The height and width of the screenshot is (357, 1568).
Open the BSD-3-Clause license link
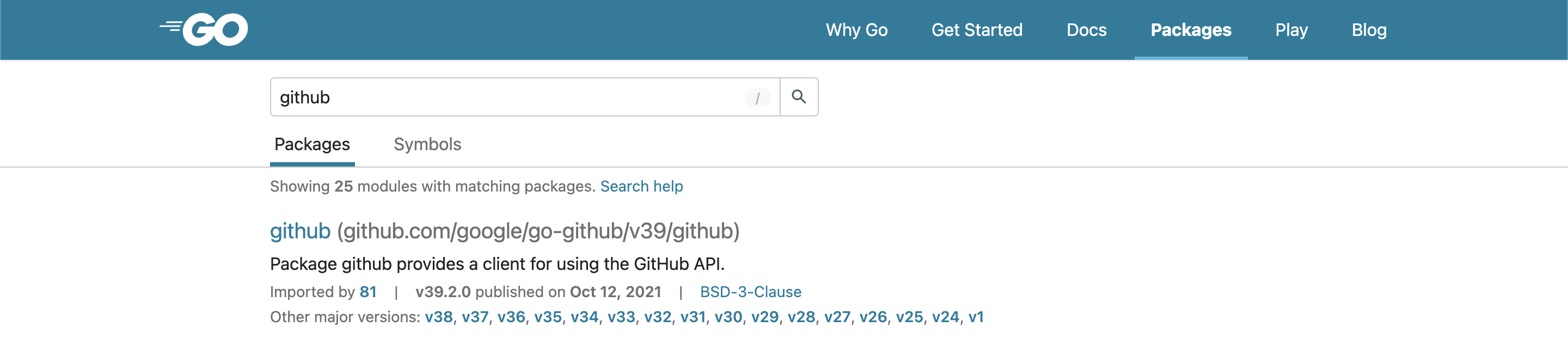click(751, 292)
